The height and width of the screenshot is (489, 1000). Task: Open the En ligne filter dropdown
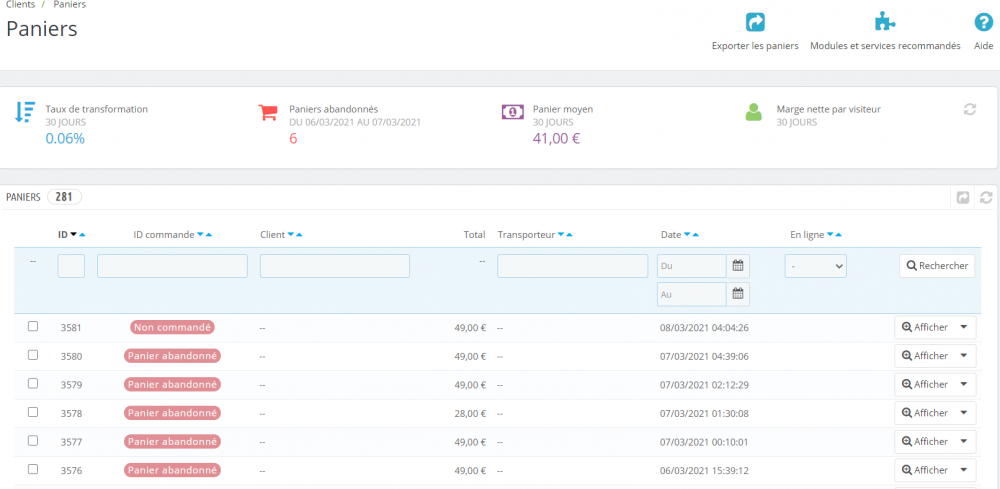(815, 266)
